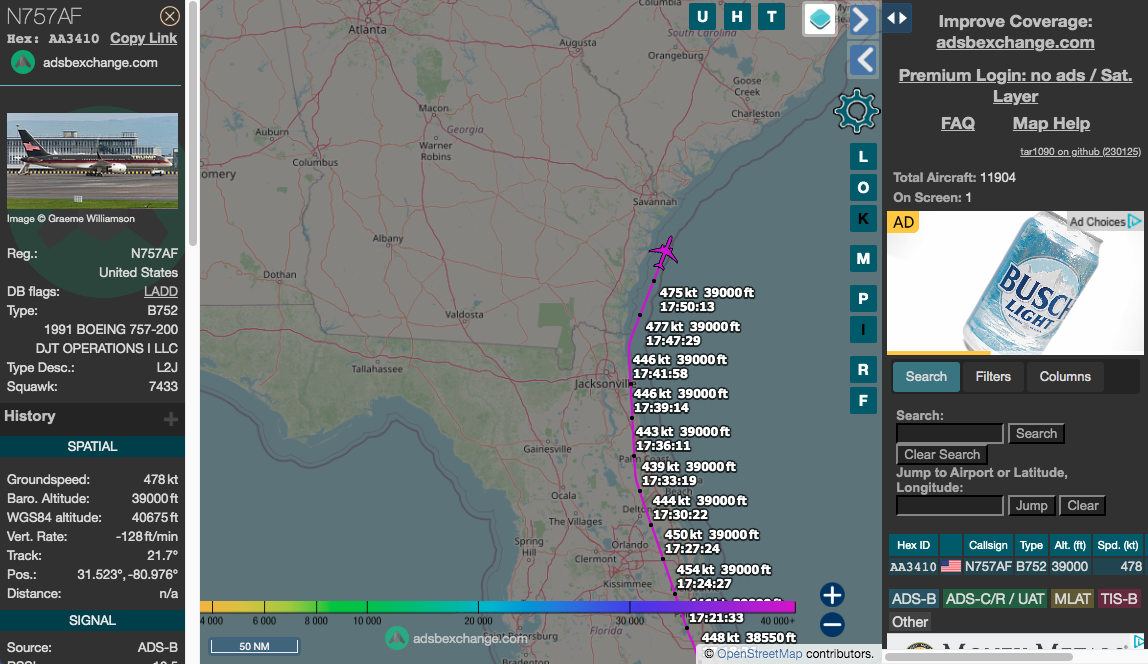Toggle the M map button

pyautogui.click(x=863, y=258)
